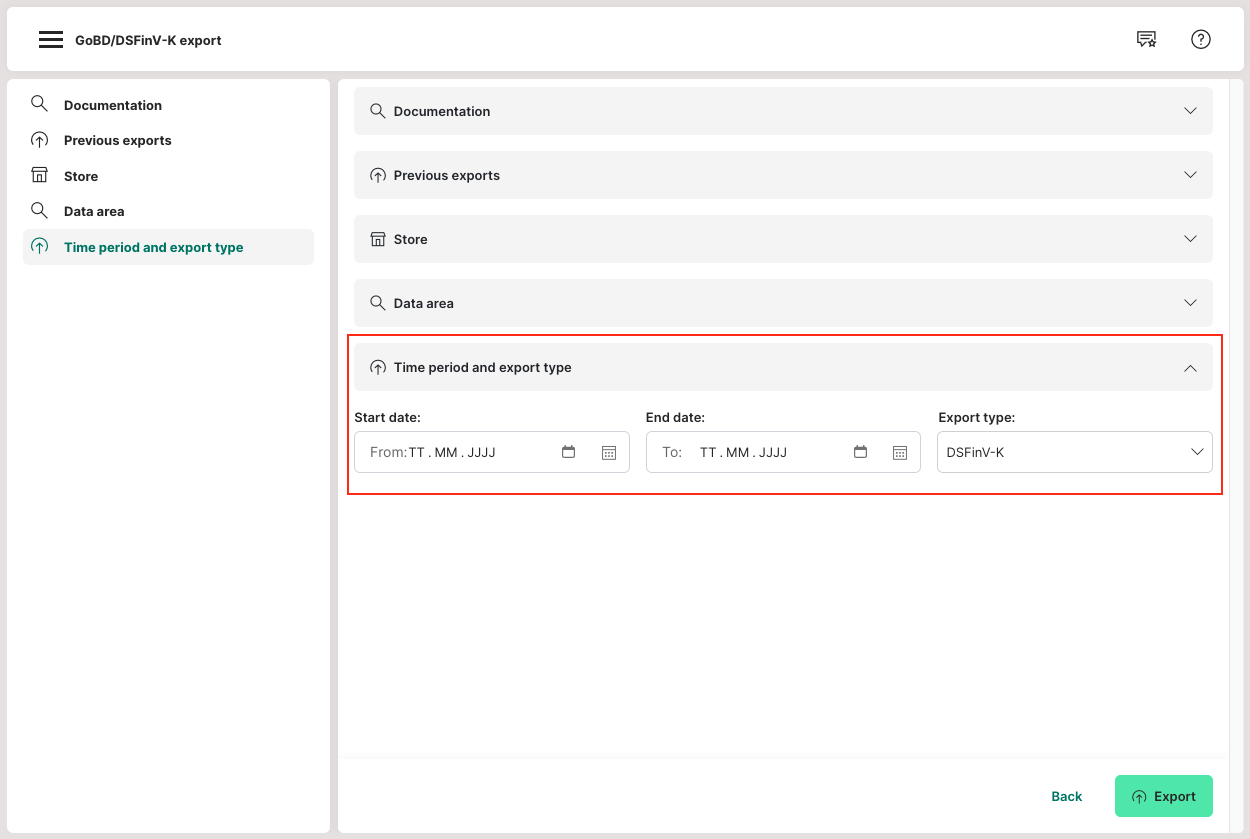This screenshot has height=839, width=1250.
Task: Click the feedback chat icon
Action: coord(1146,40)
